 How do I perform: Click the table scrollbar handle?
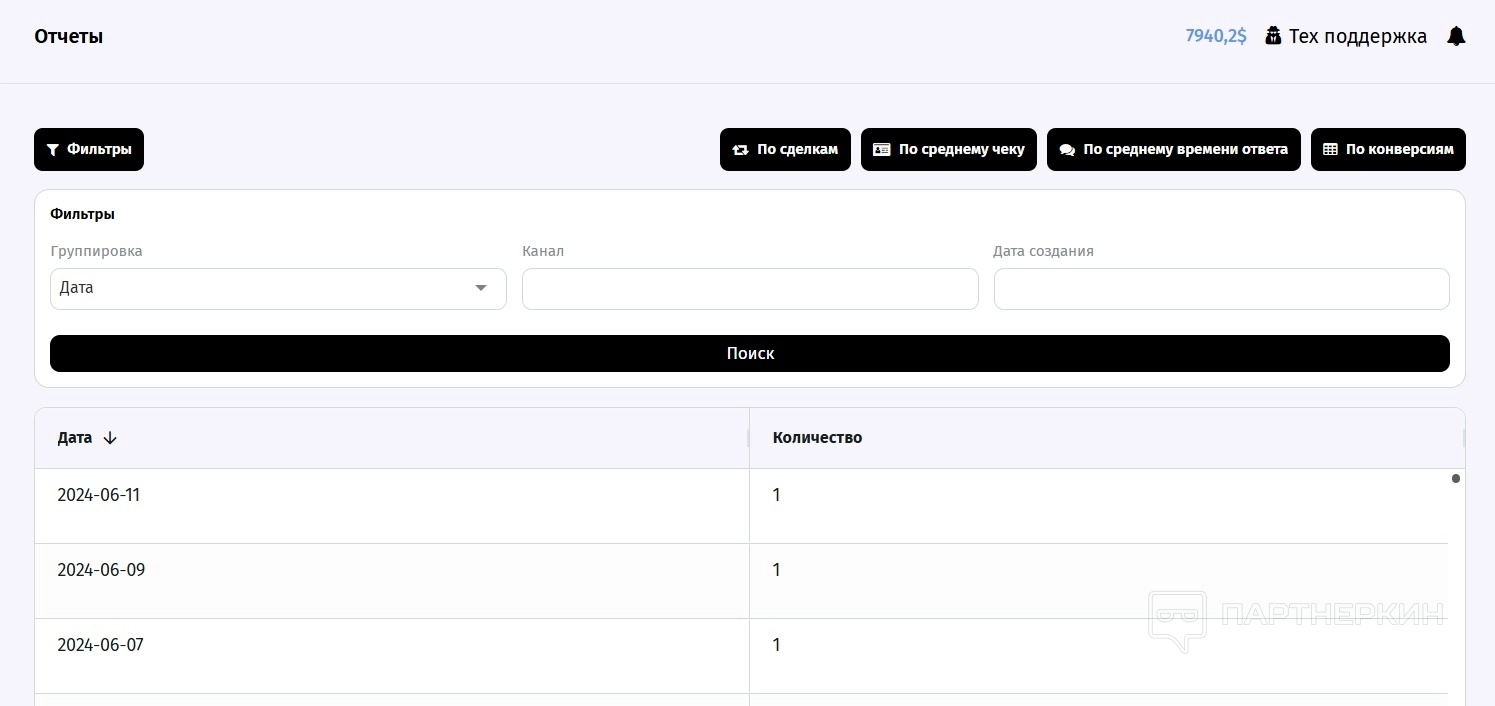1455,479
